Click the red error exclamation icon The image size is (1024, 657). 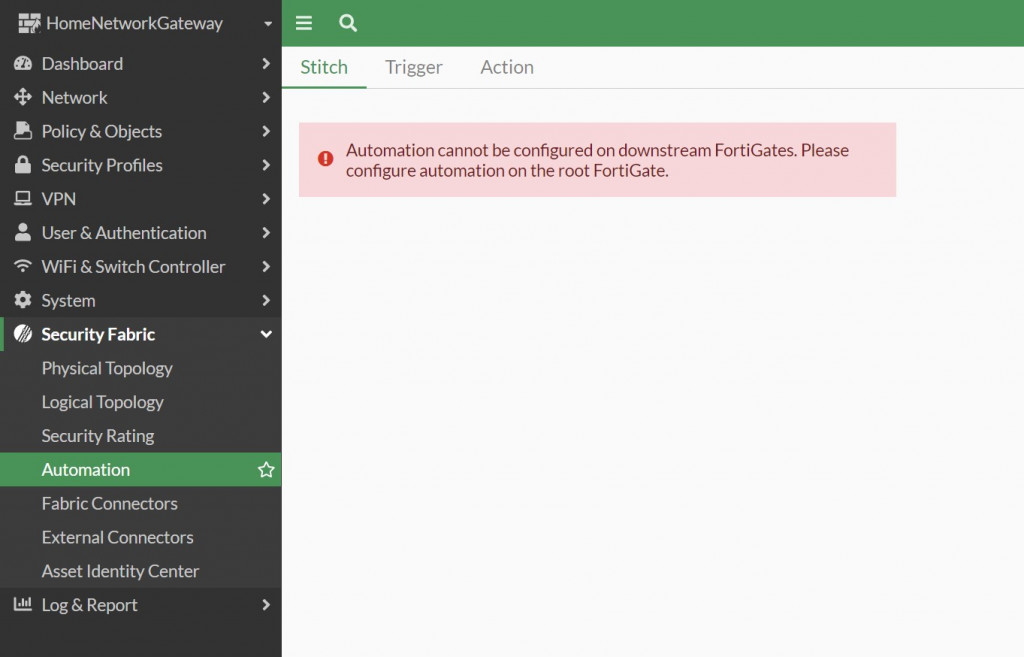[325, 159]
